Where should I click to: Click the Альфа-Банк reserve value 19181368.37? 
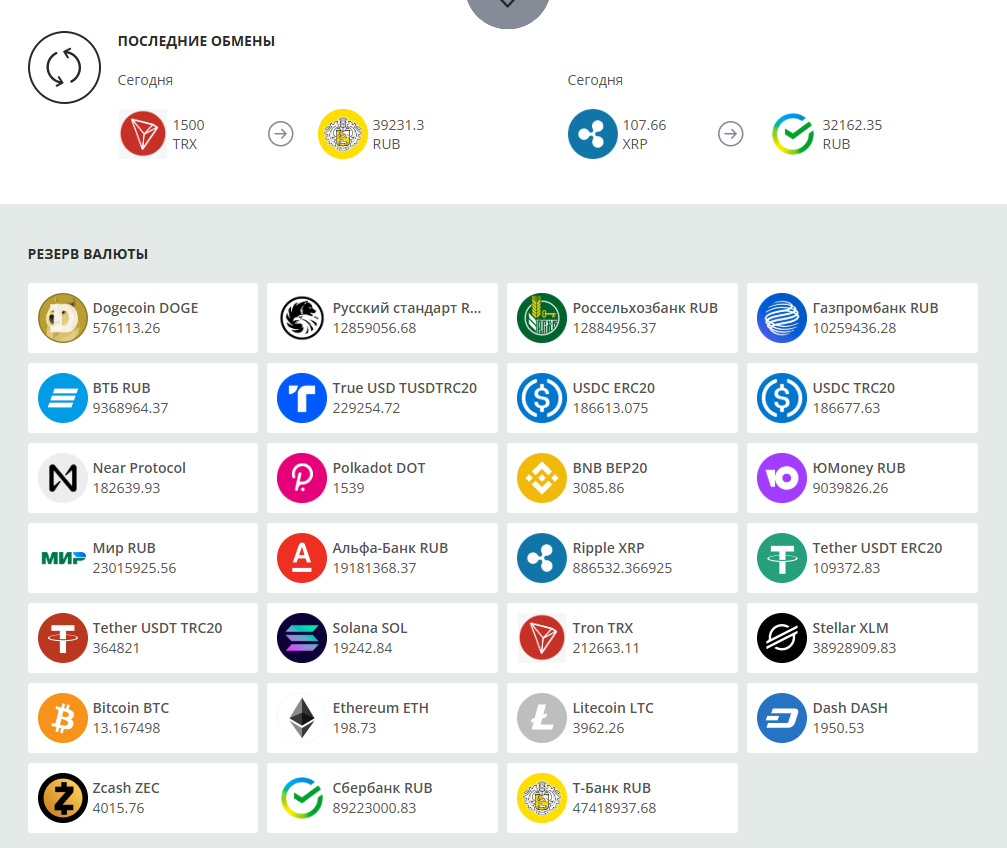374,568
